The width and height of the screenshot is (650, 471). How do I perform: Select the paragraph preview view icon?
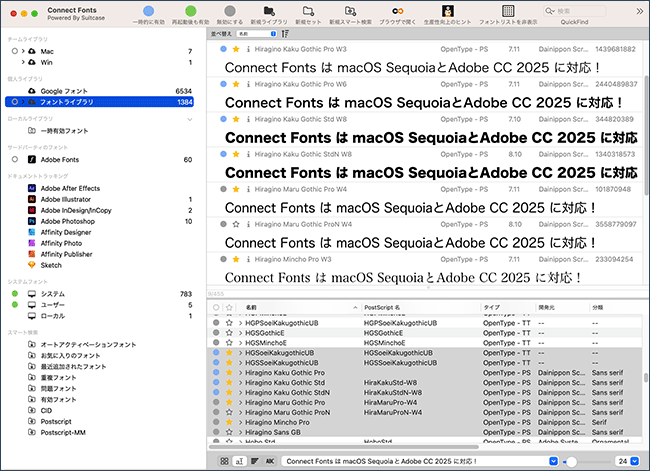pos(255,461)
